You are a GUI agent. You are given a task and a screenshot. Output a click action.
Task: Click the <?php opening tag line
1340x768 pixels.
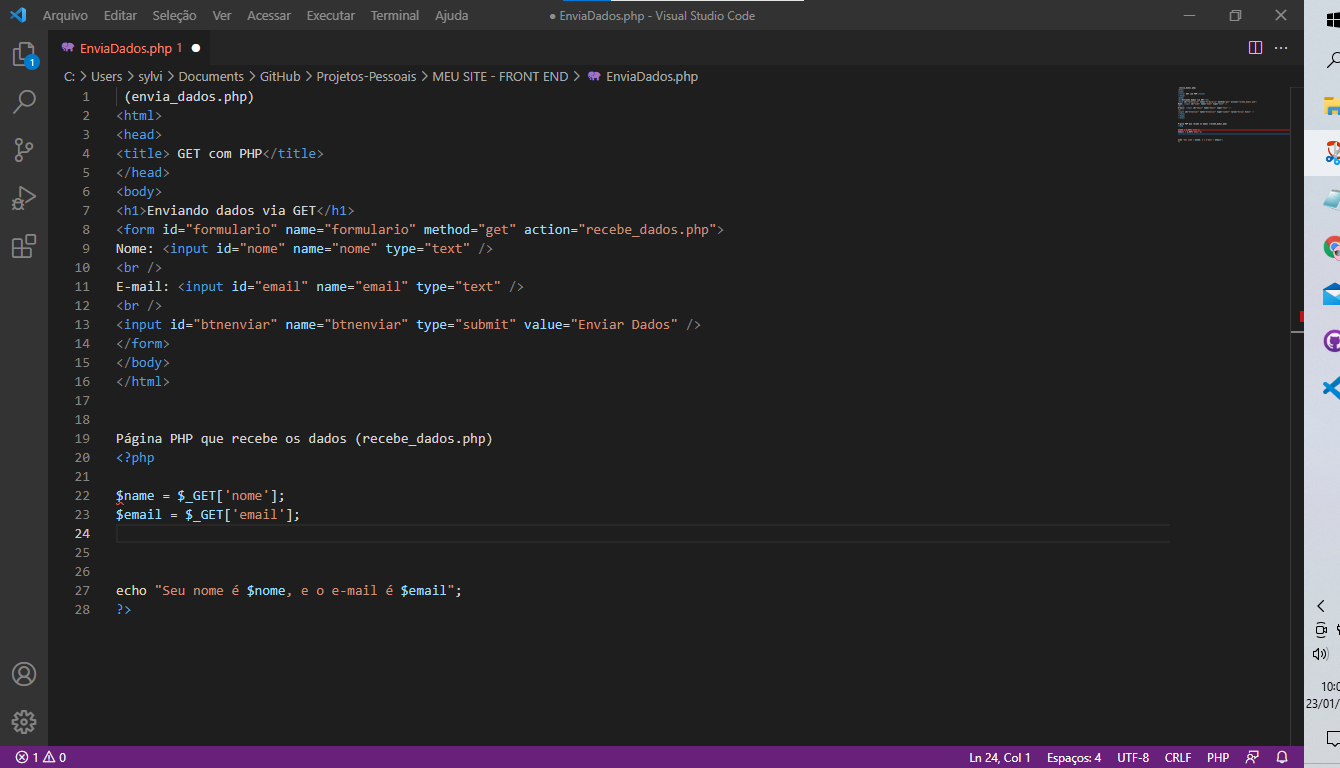pos(135,458)
